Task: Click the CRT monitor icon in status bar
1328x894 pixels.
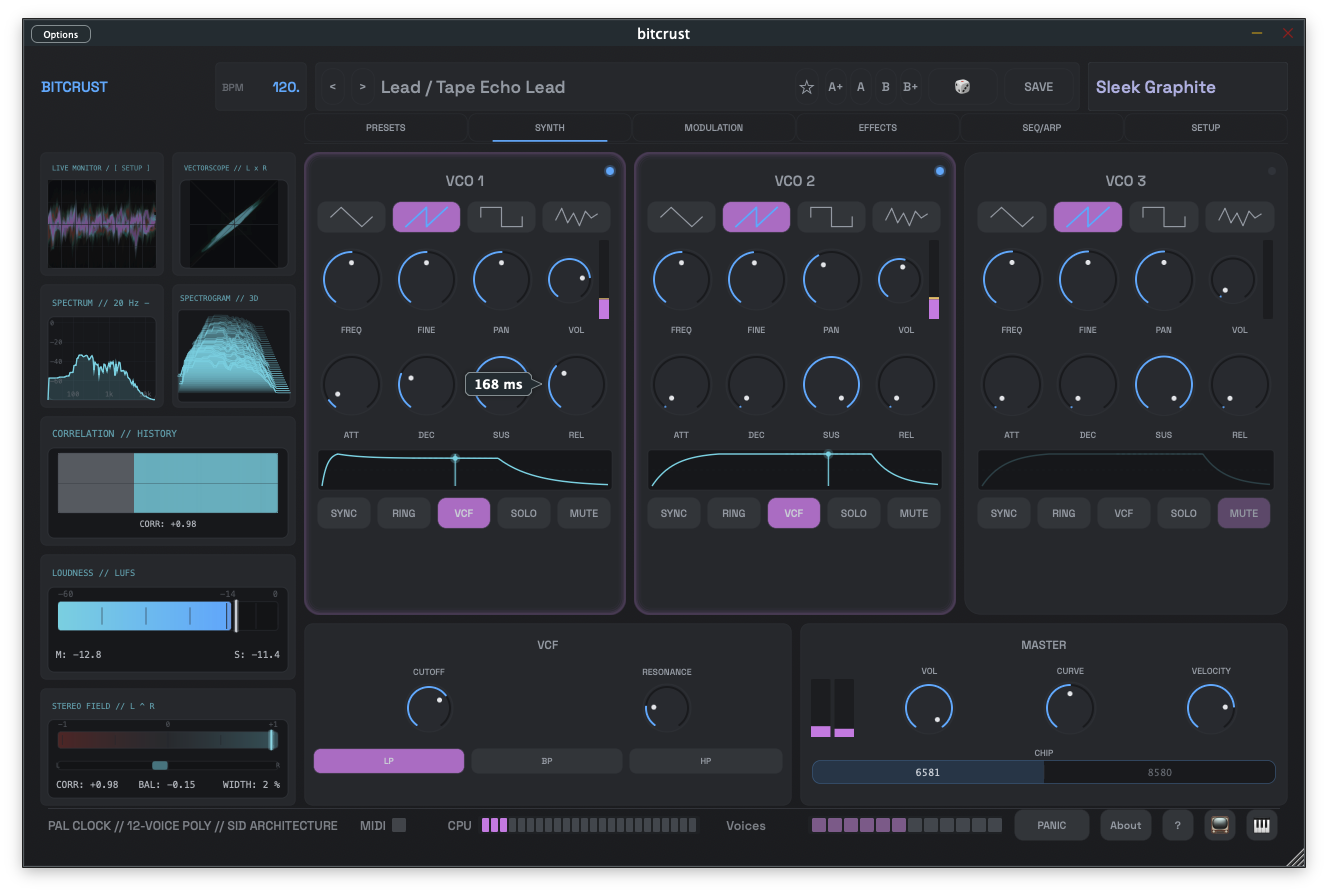Action: [1219, 825]
